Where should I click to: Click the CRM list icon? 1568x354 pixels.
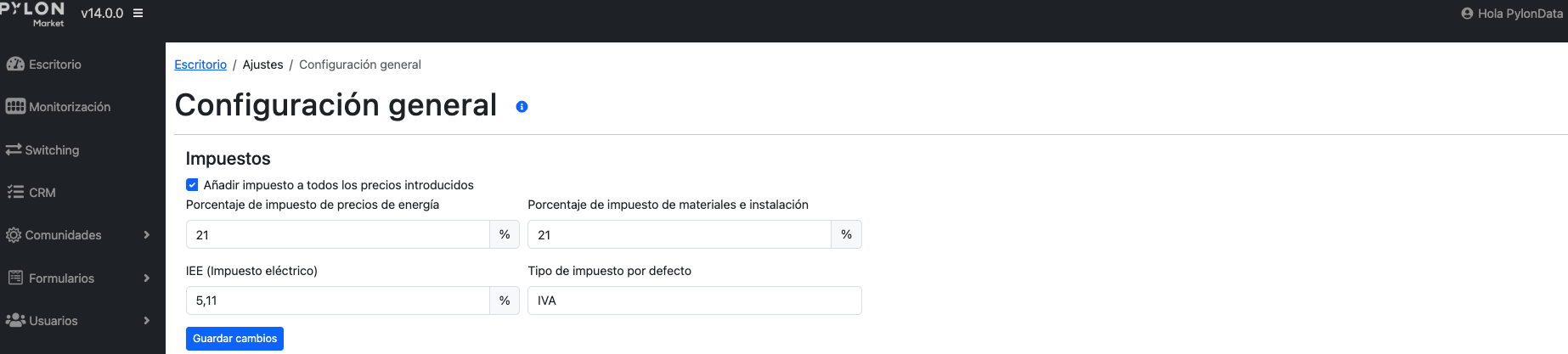pyautogui.click(x=15, y=193)
